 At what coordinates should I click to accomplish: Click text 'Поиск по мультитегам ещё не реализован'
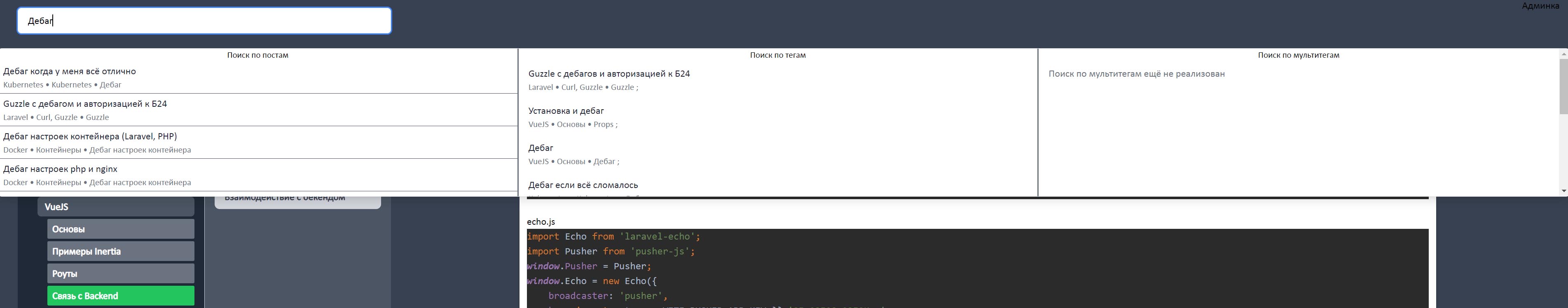pos(1137,74)
